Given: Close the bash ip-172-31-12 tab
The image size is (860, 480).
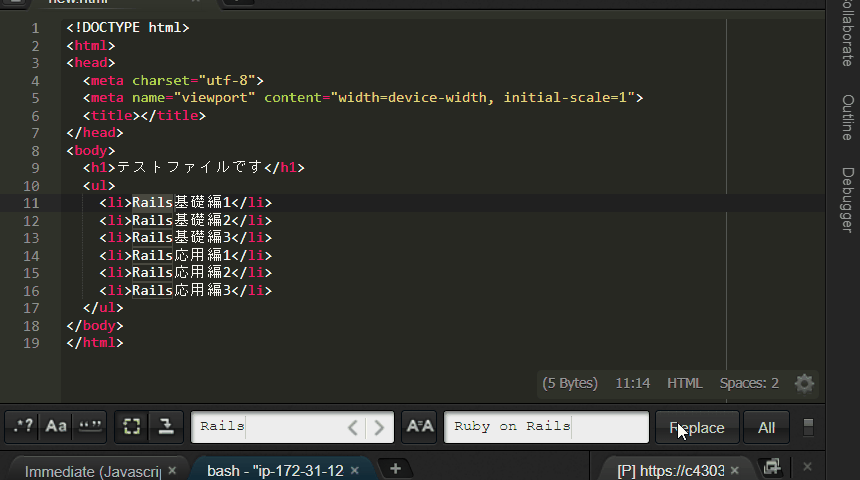Looking at the screenshot, I should coord(354,471).
